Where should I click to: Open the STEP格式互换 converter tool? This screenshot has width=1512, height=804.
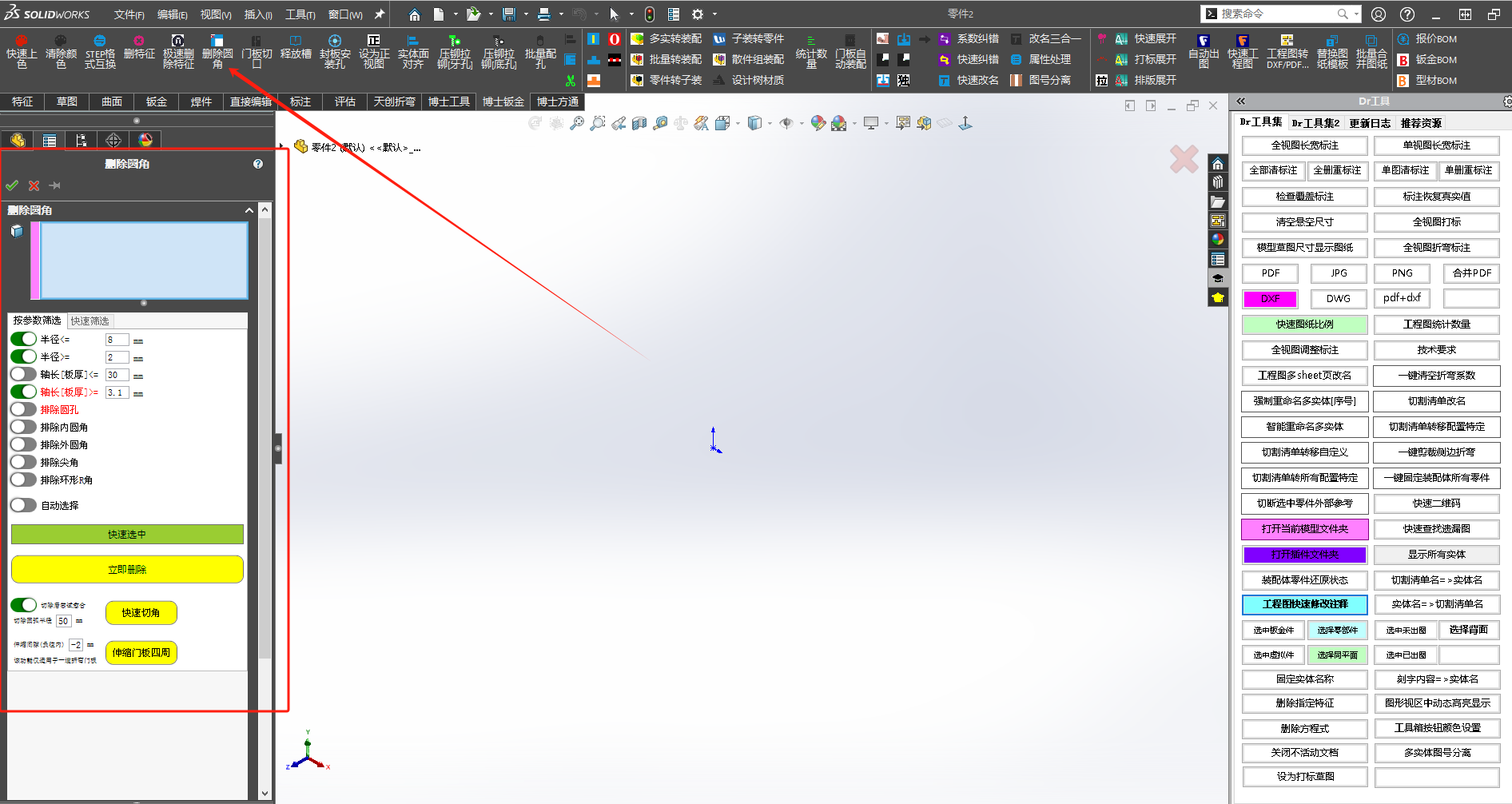point(100,51)
